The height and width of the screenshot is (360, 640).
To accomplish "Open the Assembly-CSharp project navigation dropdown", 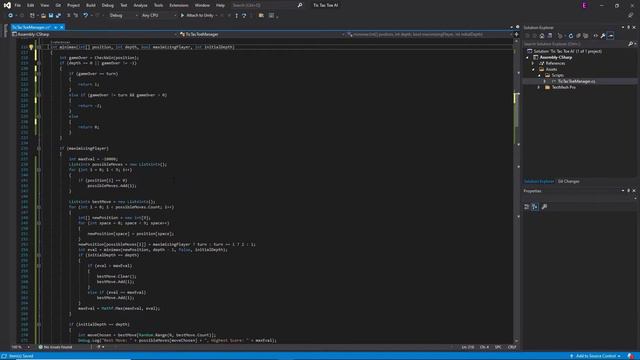I will (x=95, y=34).
